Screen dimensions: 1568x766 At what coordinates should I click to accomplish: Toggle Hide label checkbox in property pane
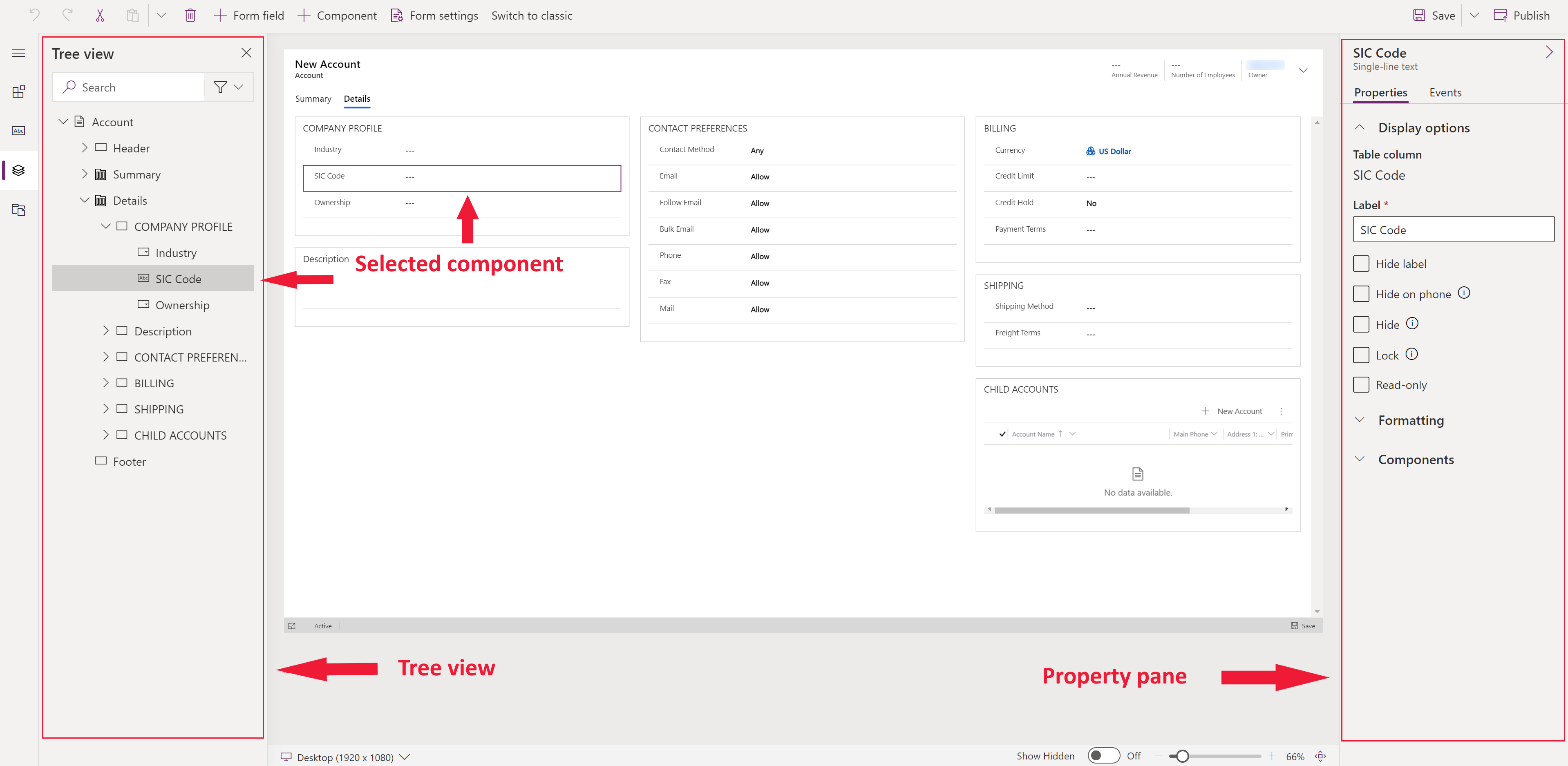[1362, 263]
